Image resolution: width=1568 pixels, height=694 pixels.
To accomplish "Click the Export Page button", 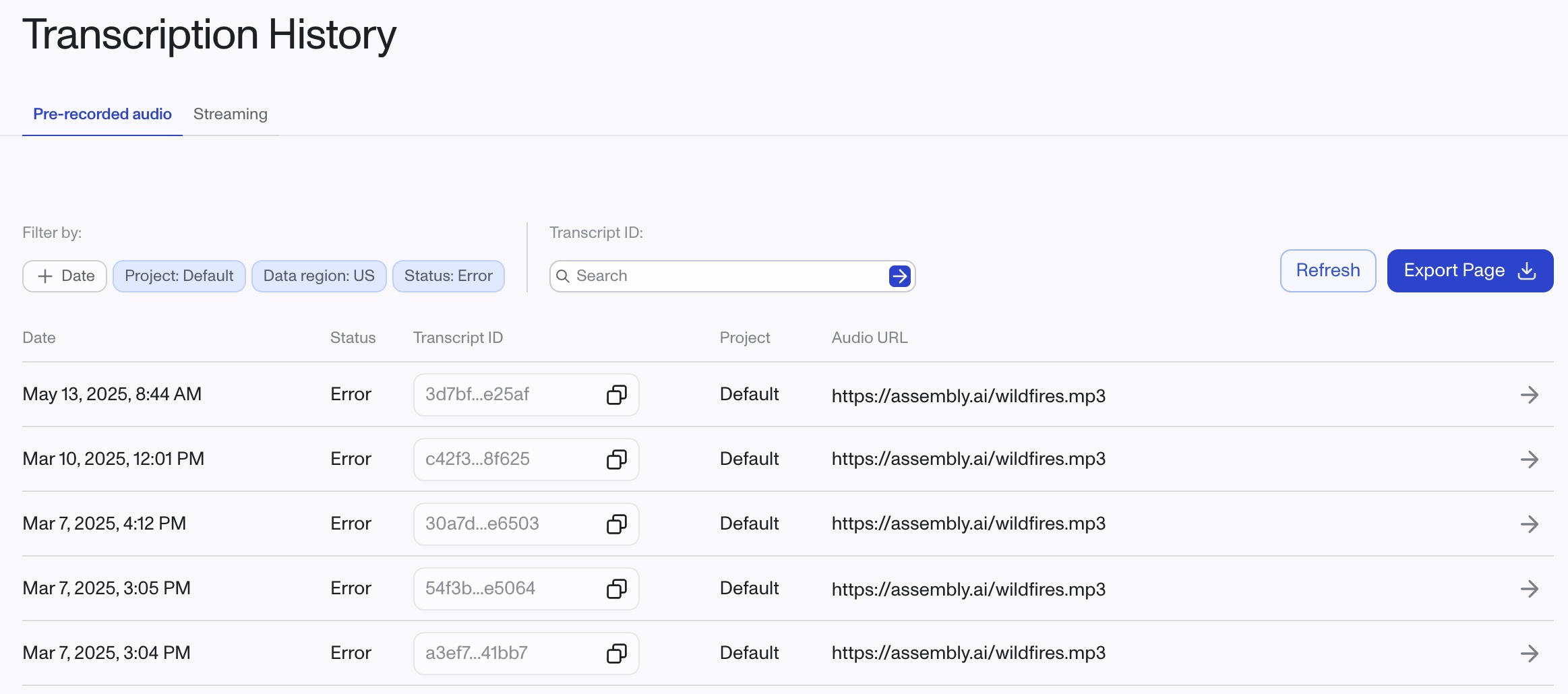I will pyautogui.click(x=1470, y=271).
